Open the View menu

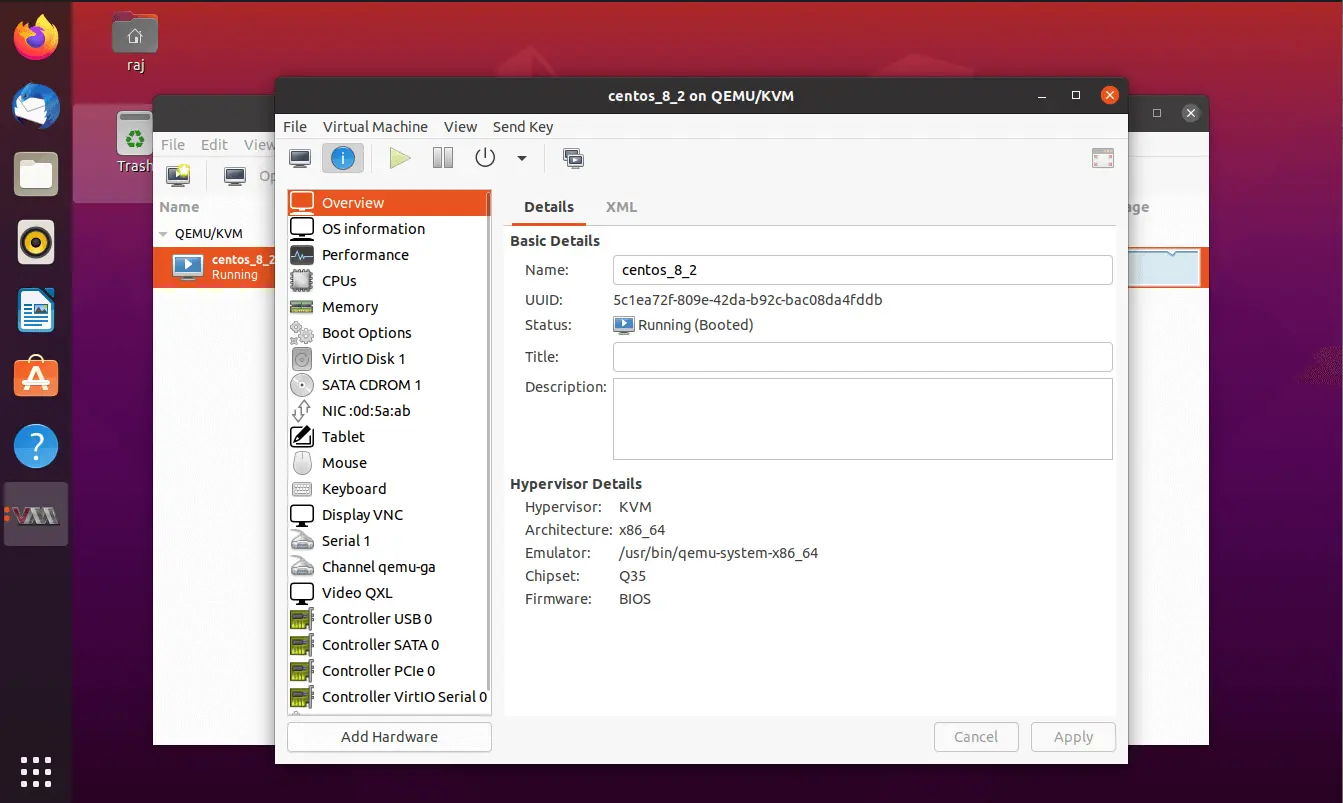point(461,127)
